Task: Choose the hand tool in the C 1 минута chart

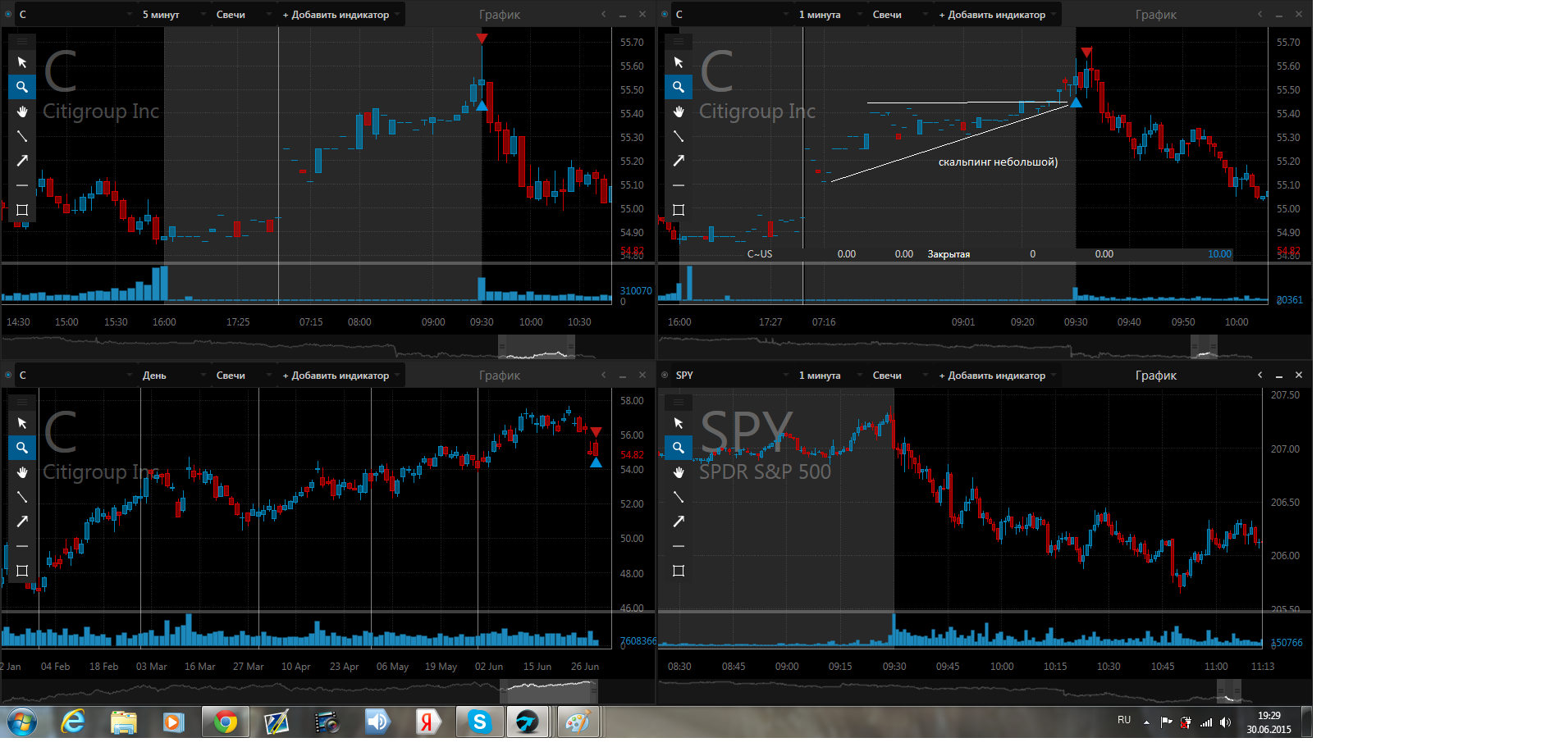Action: pyautogui.click(x=679, y=112)
